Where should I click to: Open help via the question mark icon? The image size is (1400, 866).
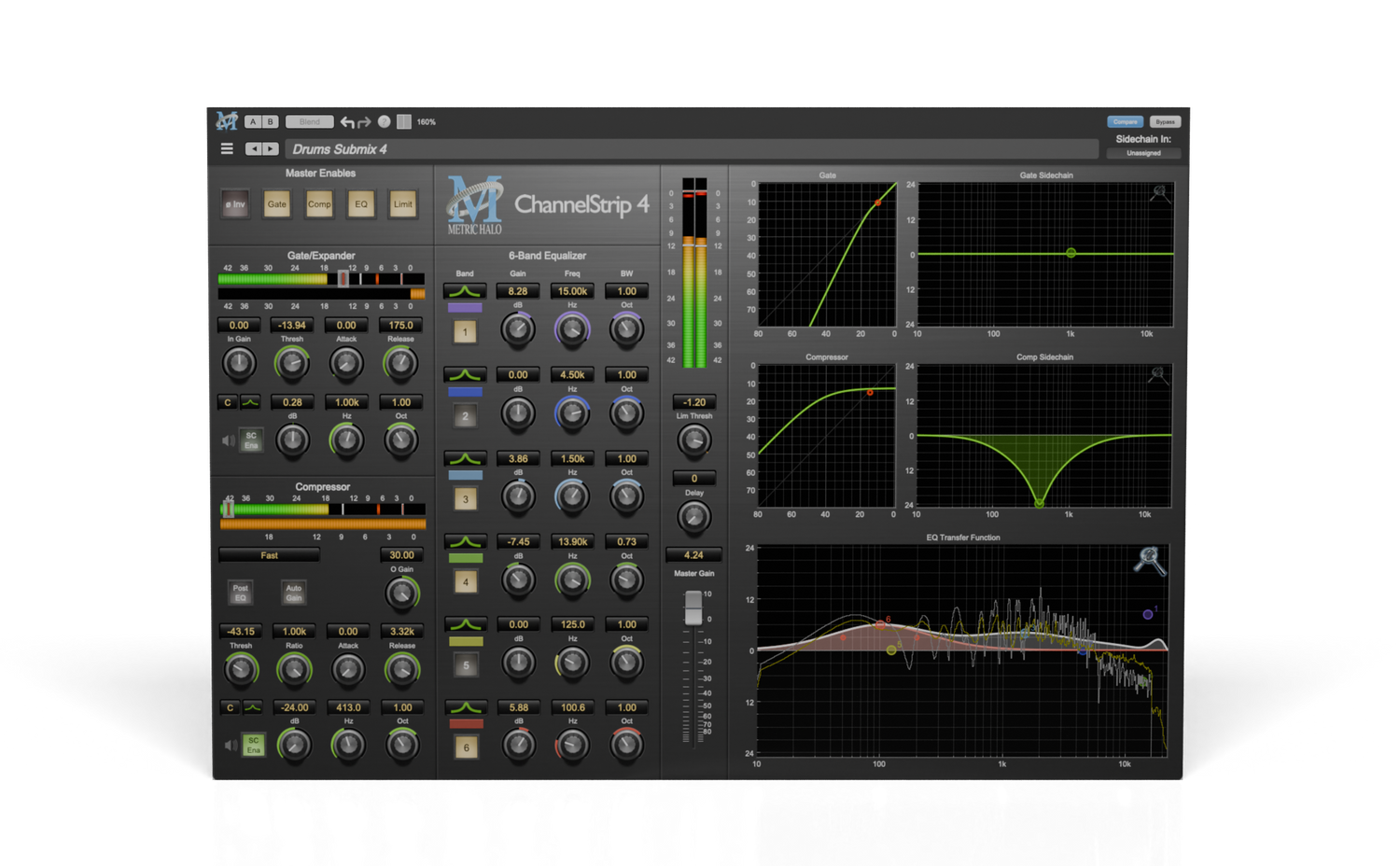pyautogui.click(x=384, y=122)
